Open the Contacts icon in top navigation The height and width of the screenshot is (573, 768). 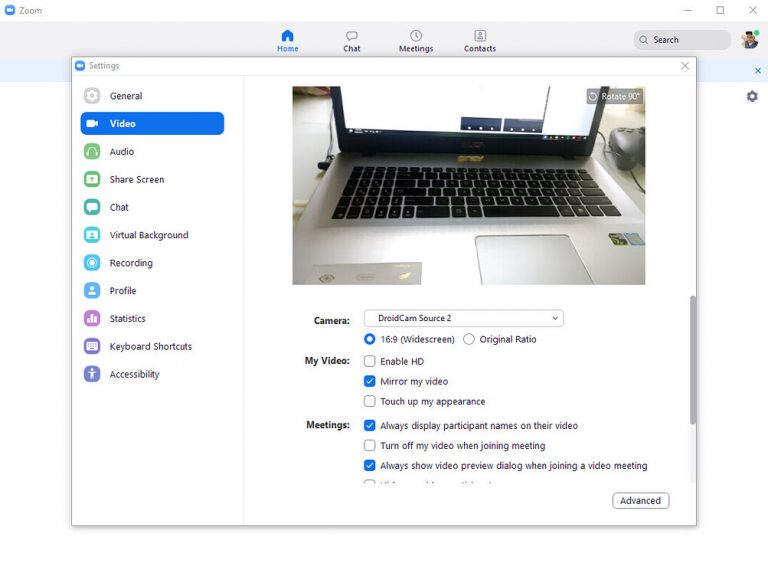coord(480,36)
